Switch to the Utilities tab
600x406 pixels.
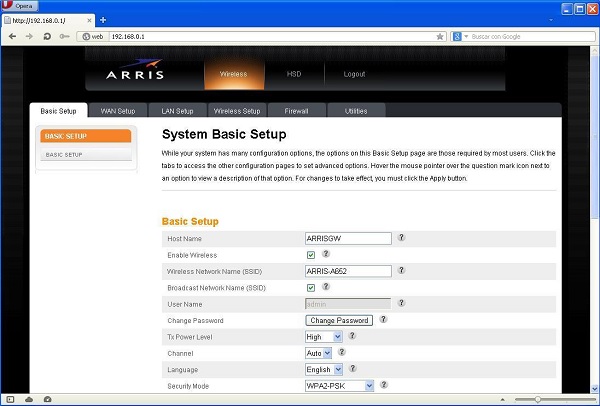pos(356,111)
